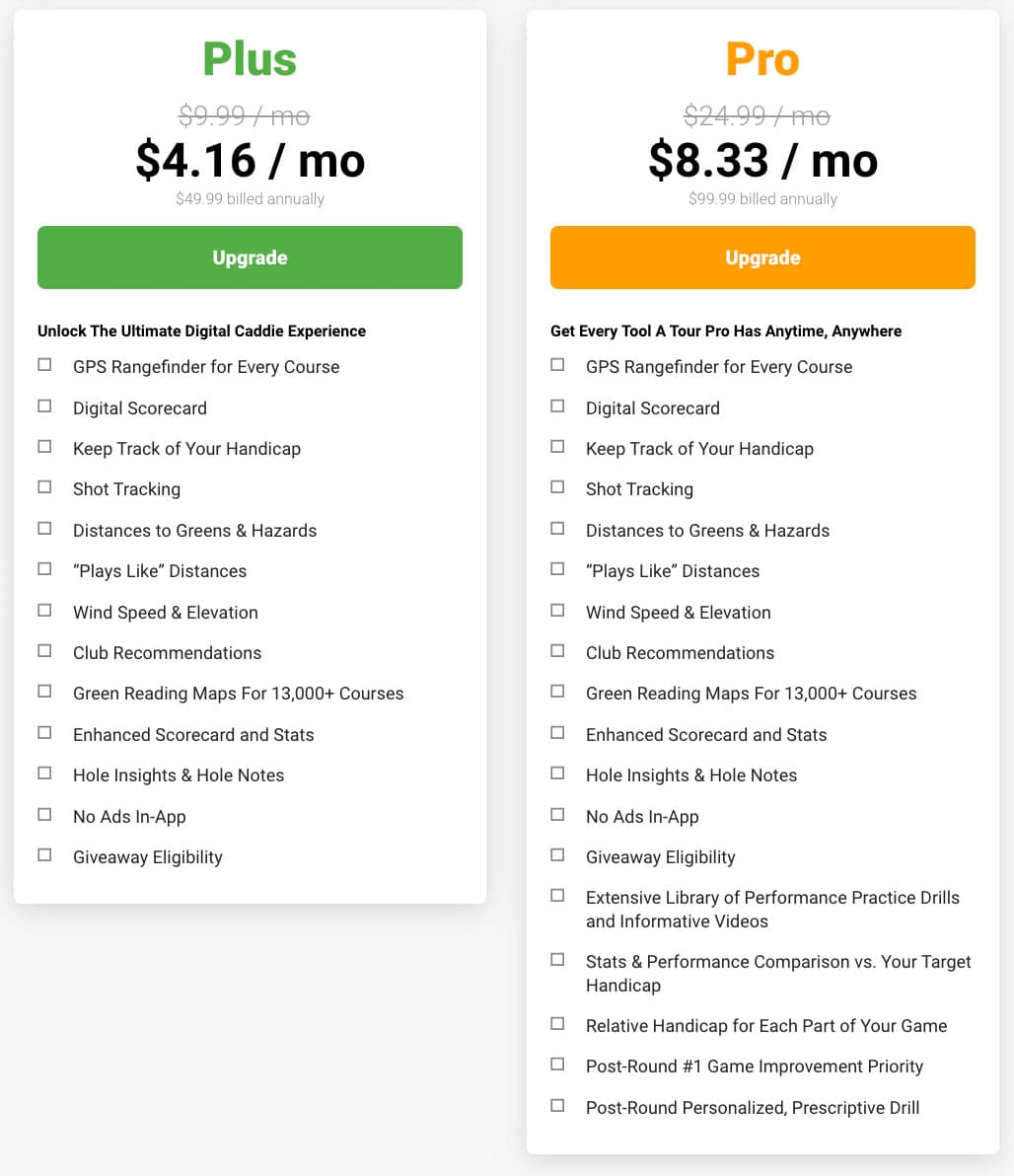Click the Pro plan title heading
1014x1176 pixels.
click(x=762, y=59)
